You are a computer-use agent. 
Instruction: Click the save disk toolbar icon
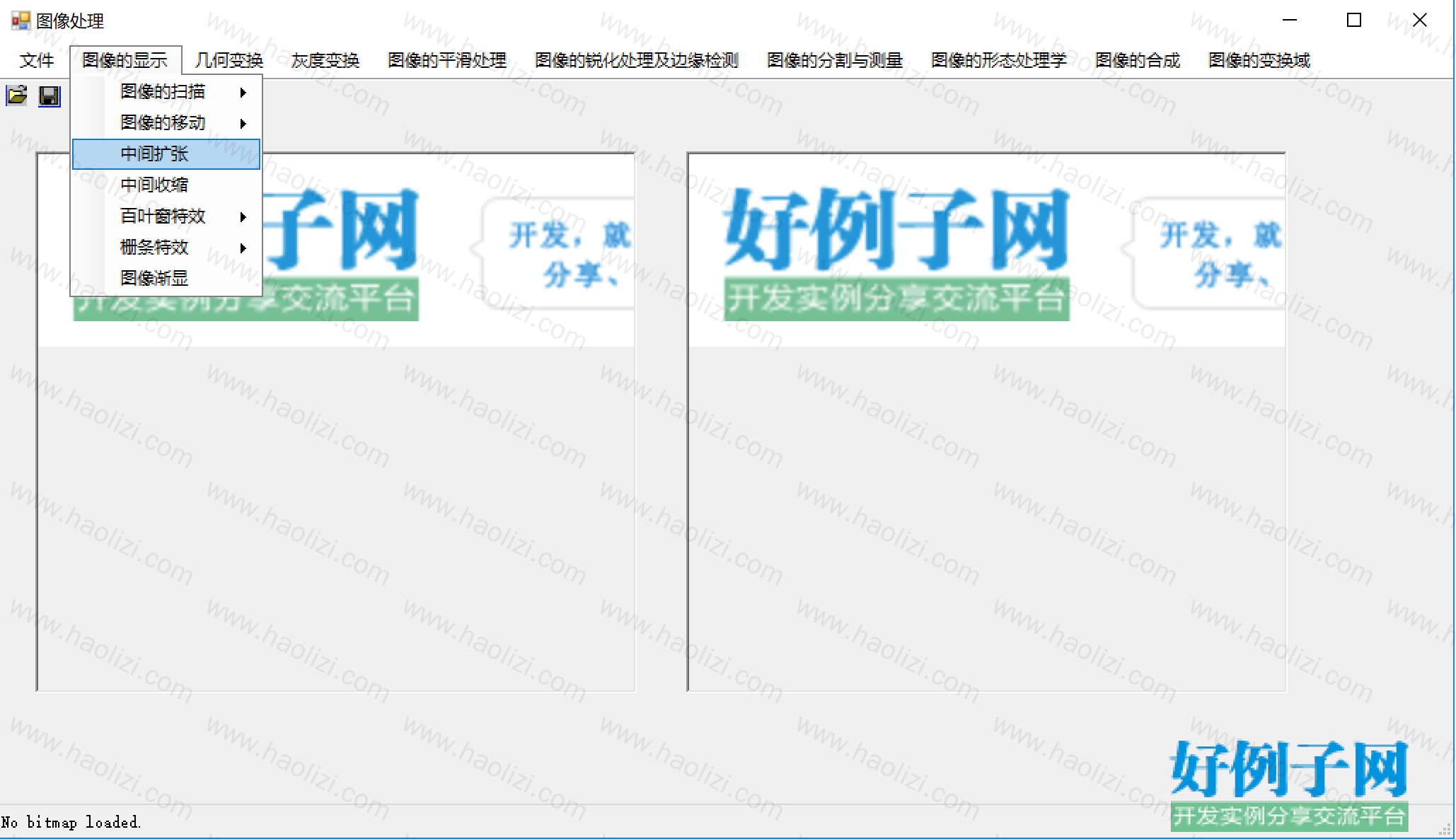49,96
